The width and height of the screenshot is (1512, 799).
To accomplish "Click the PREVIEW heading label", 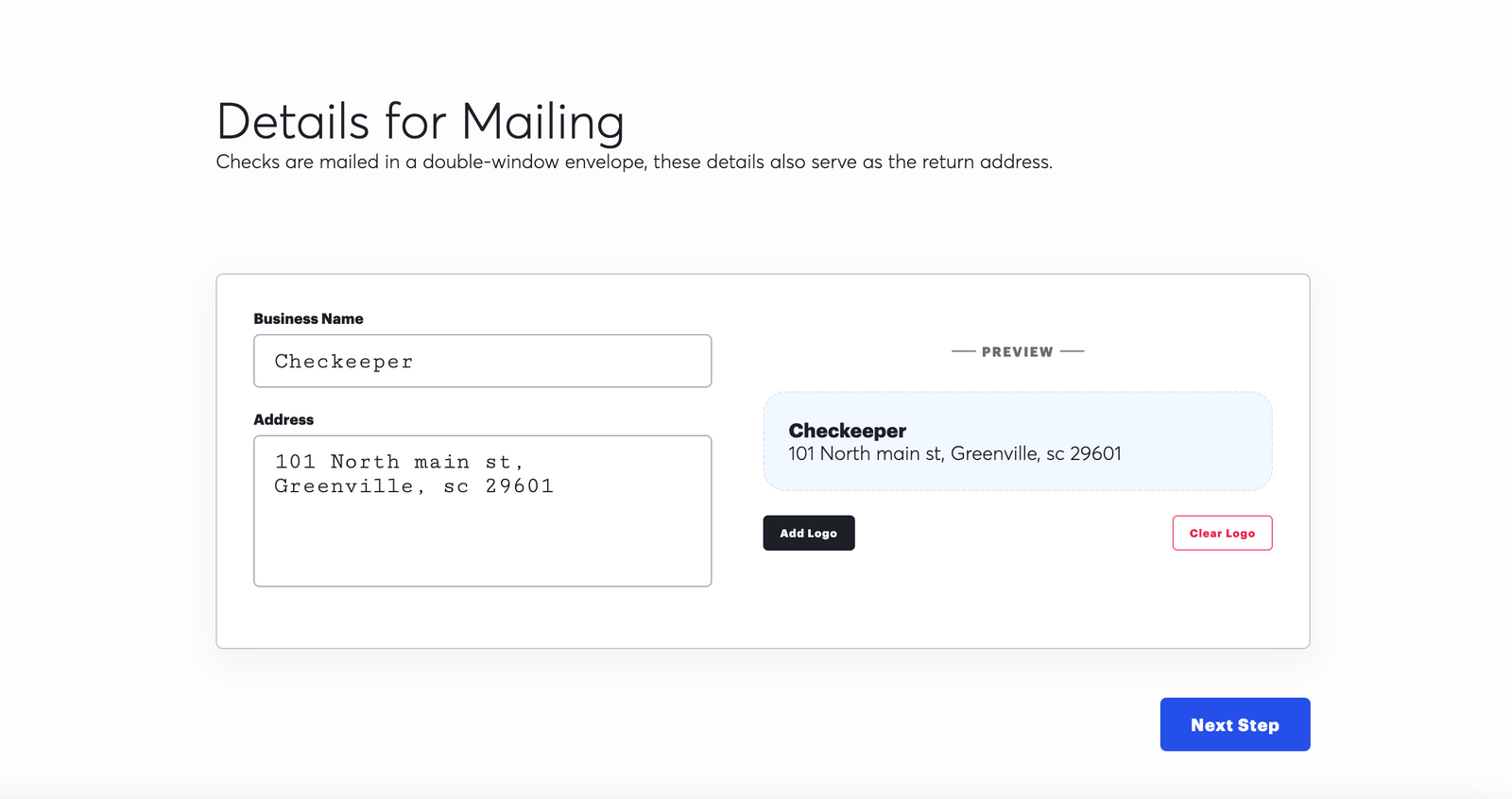I will (1018, 350).
